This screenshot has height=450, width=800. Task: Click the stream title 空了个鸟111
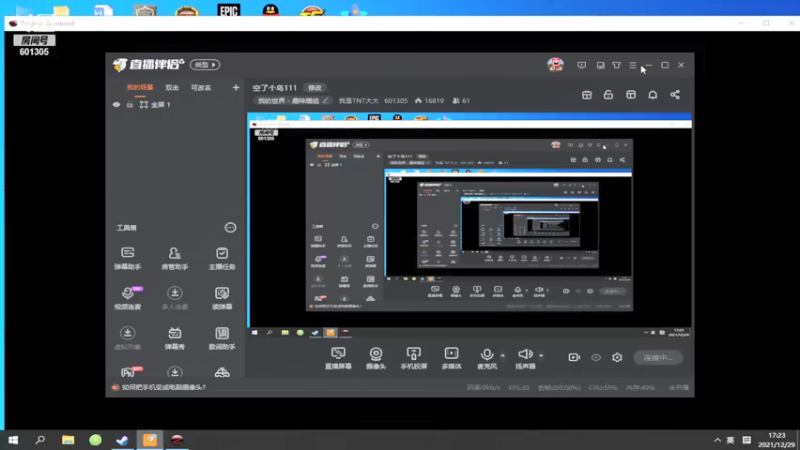click(x=274, y=88)
